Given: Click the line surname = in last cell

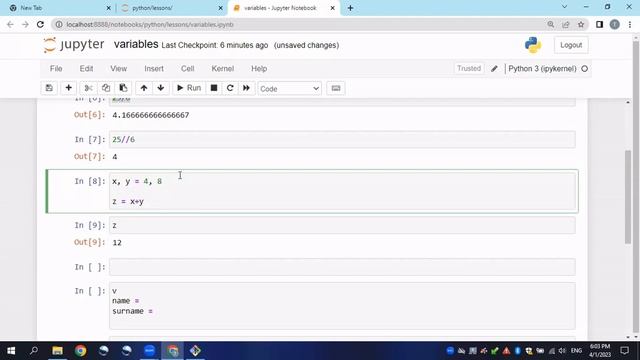Looking at the screenshot, I should [133, 311].
